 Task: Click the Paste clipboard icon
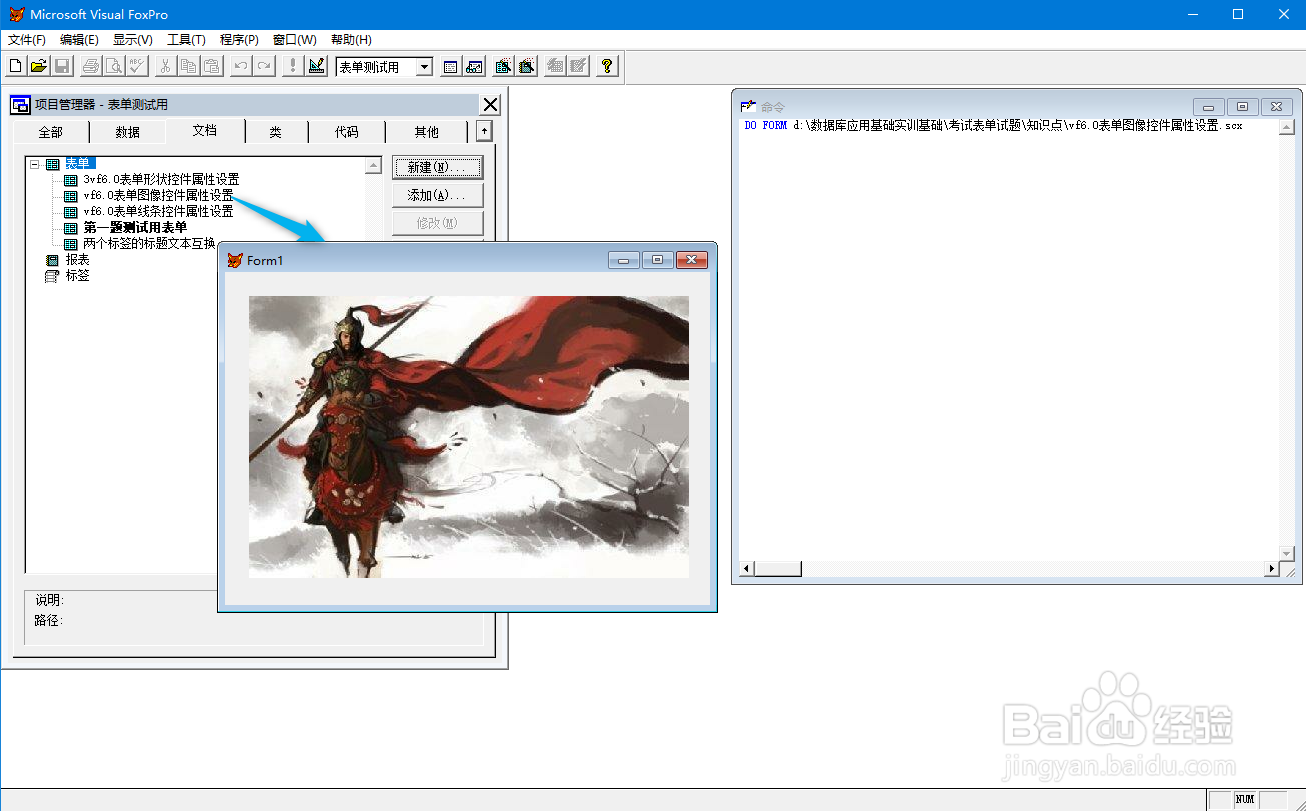pyautogui.click(x=212, y=67)
